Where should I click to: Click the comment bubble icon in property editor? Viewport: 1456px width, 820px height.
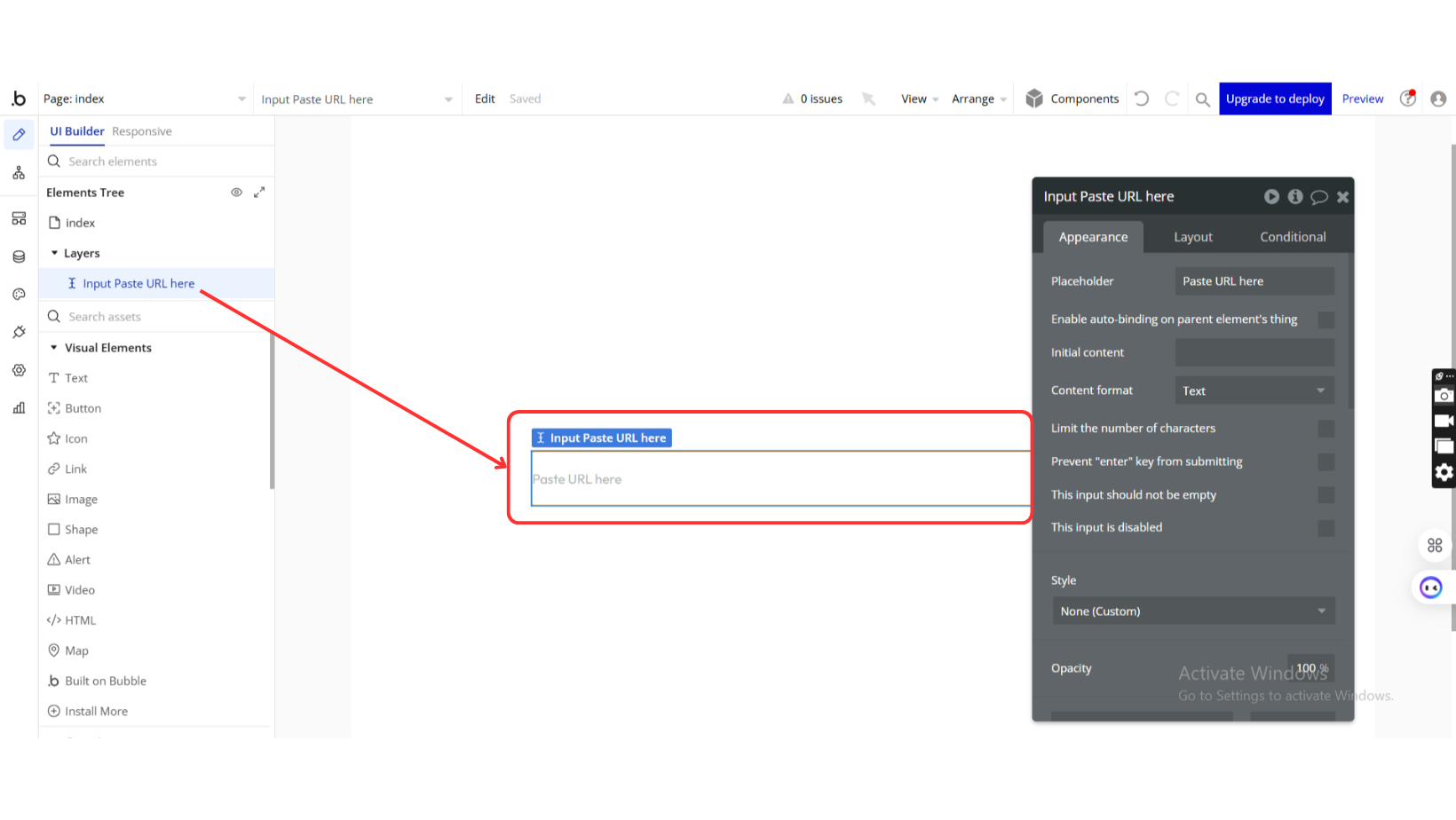1319,197
